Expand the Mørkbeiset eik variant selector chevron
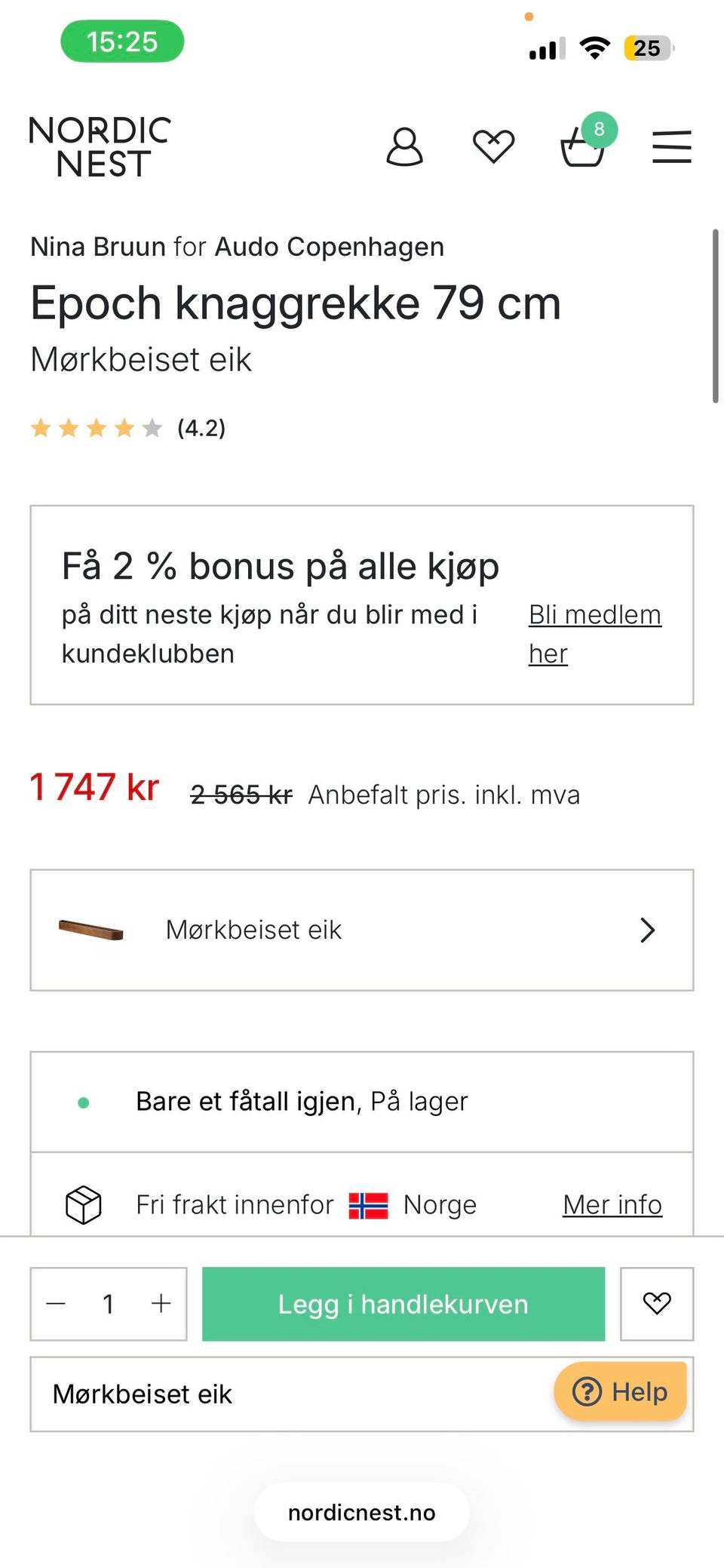 coord(647,930)
